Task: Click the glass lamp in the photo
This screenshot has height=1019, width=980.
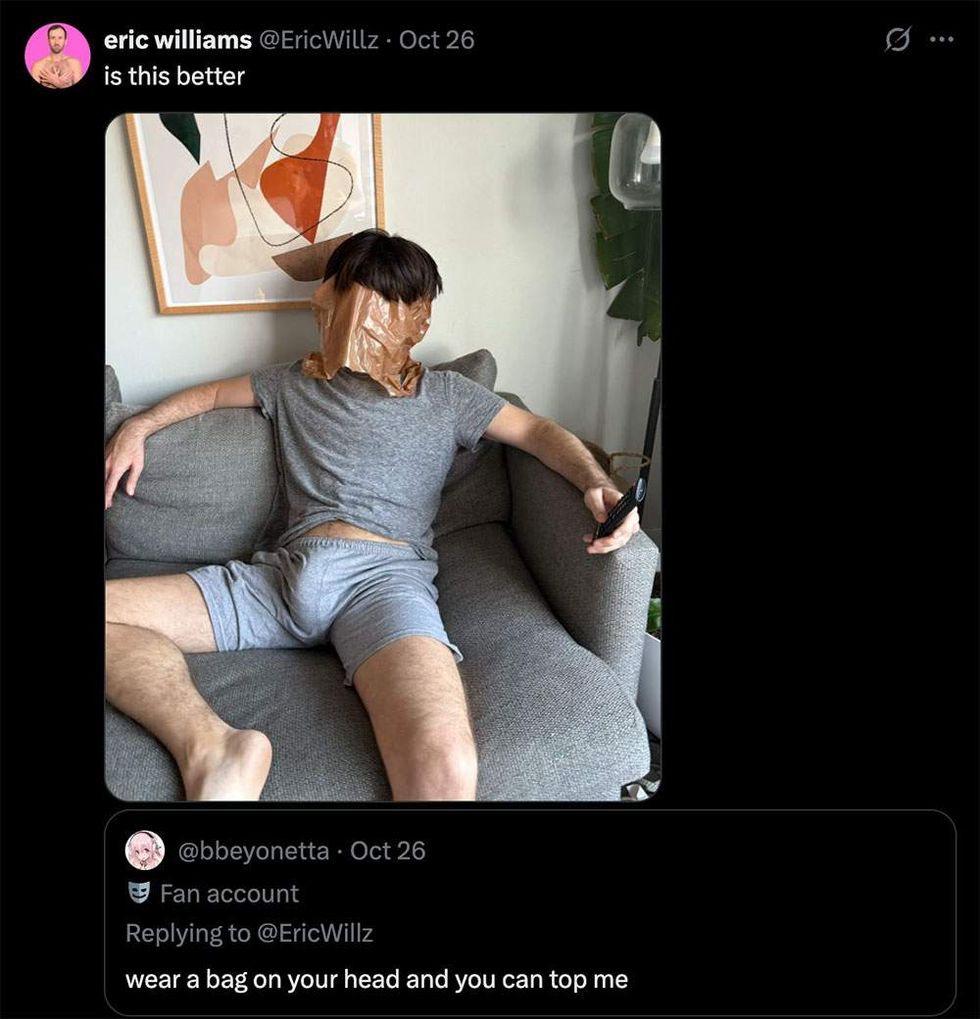Action: click(636, 160)
